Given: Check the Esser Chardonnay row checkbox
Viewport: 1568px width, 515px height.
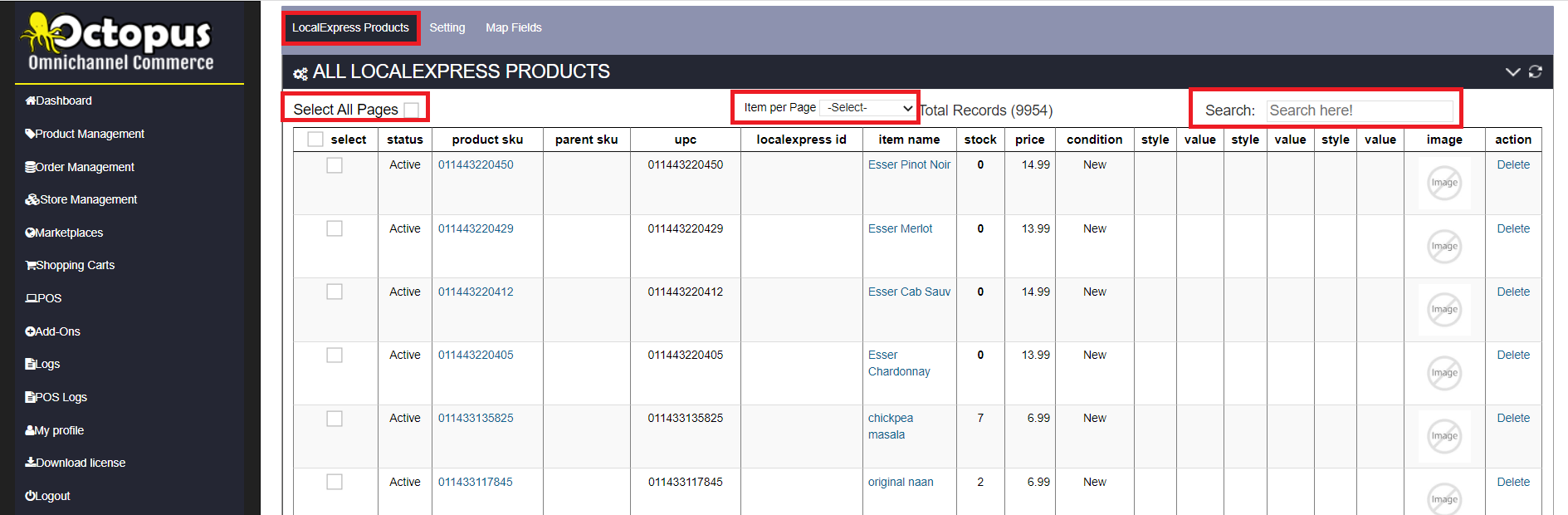Looking at the screenshot, I should pos(335,356).
